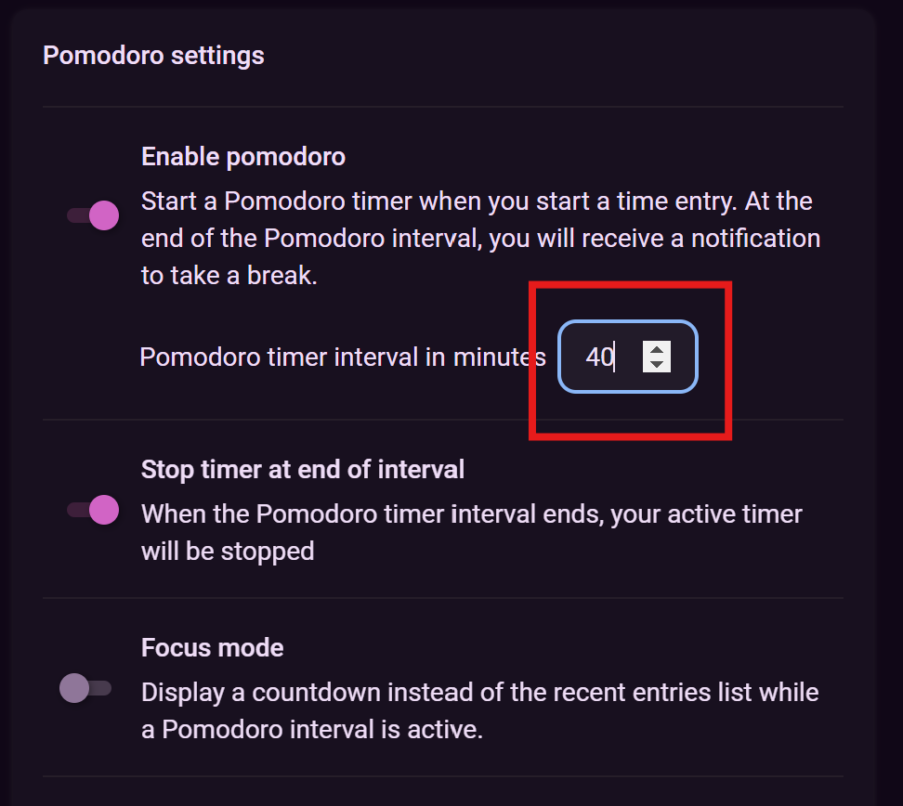Click the Pomodoro settings heading

point(153,55)
